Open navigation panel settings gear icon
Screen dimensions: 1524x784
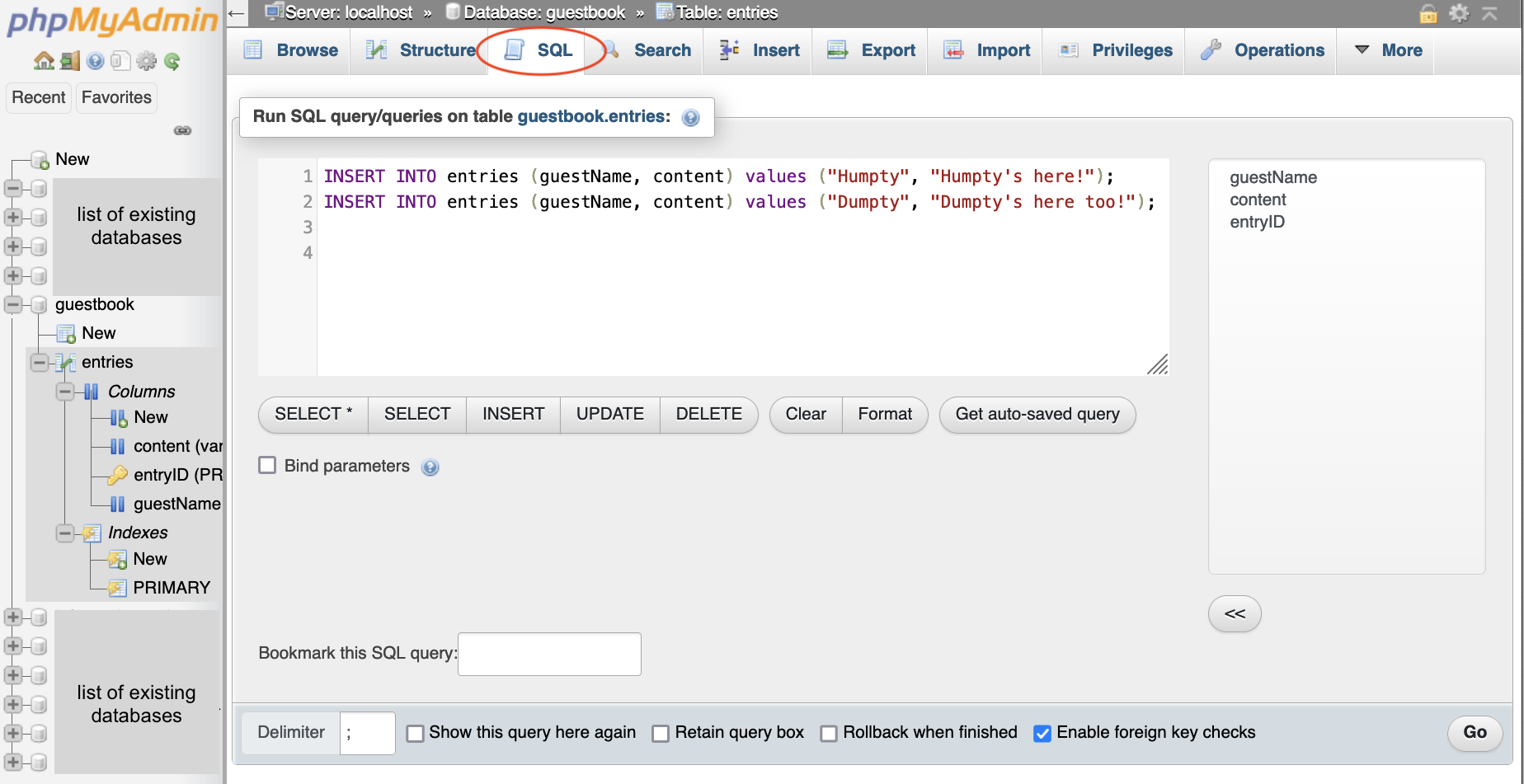[x=147, y=60]
